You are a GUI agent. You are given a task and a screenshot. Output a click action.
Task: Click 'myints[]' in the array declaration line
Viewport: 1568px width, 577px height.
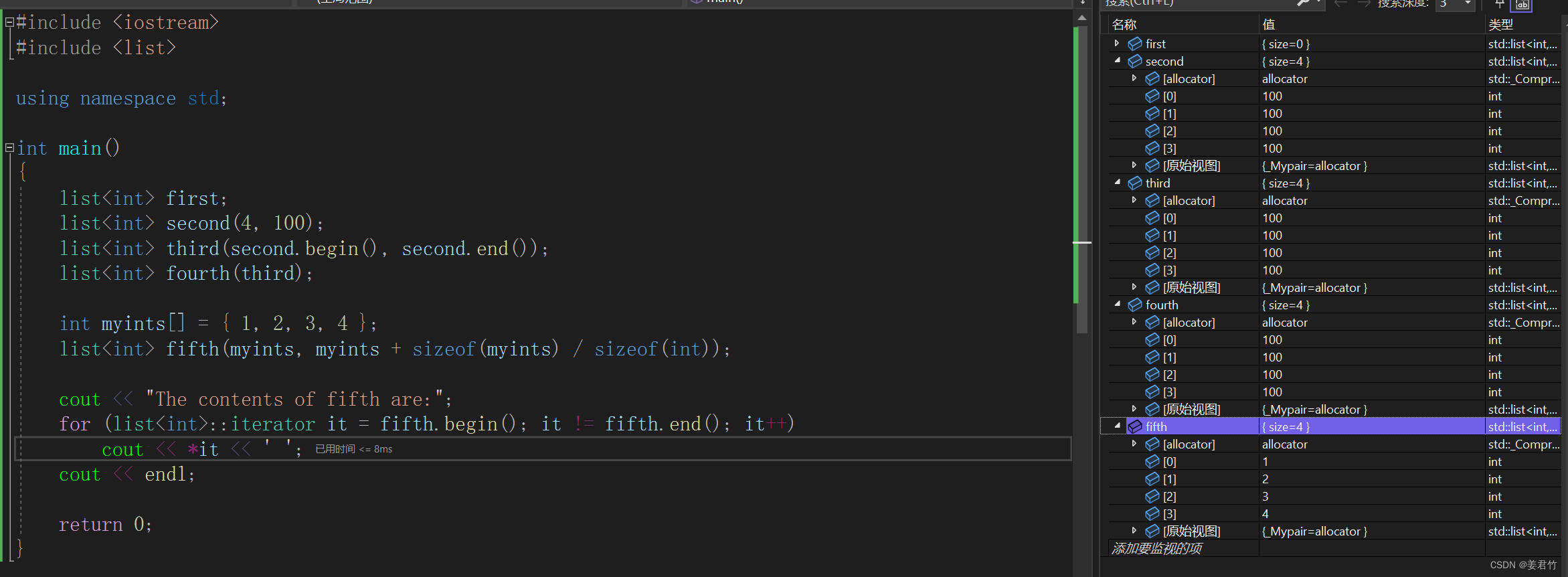click(x=143, y=323)
